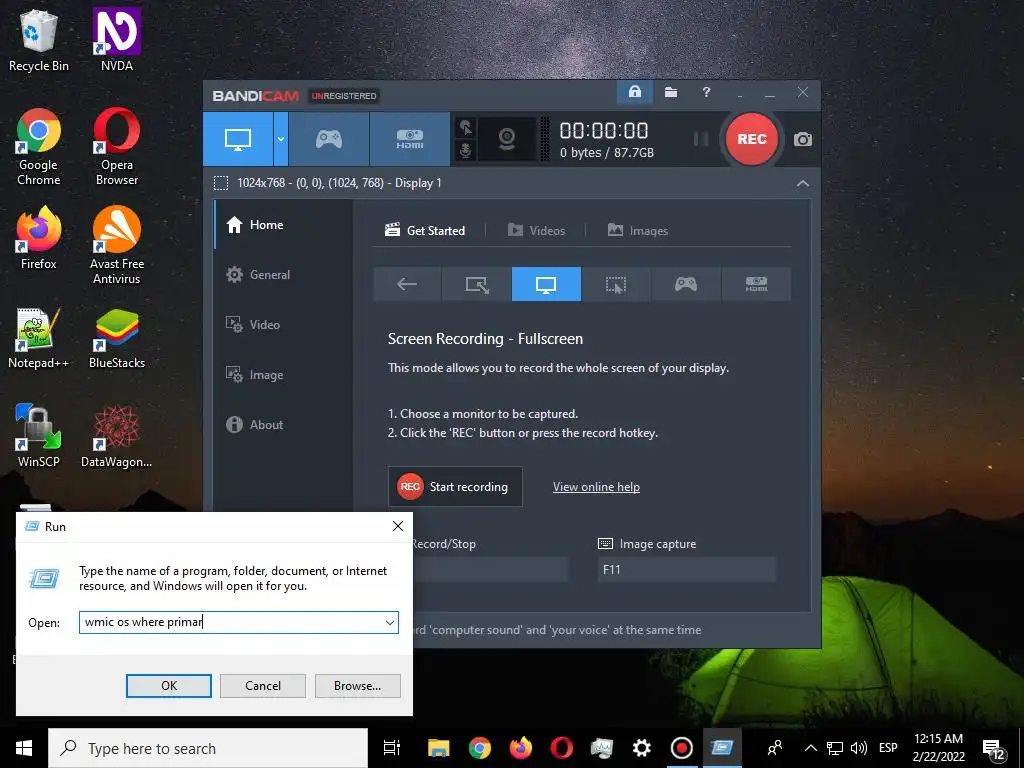Collapse Bandicam panel with up chevron
Image resolution: width=1024 pixels, height=768 pixels.
pyautogui.click(x=803, y=184)
